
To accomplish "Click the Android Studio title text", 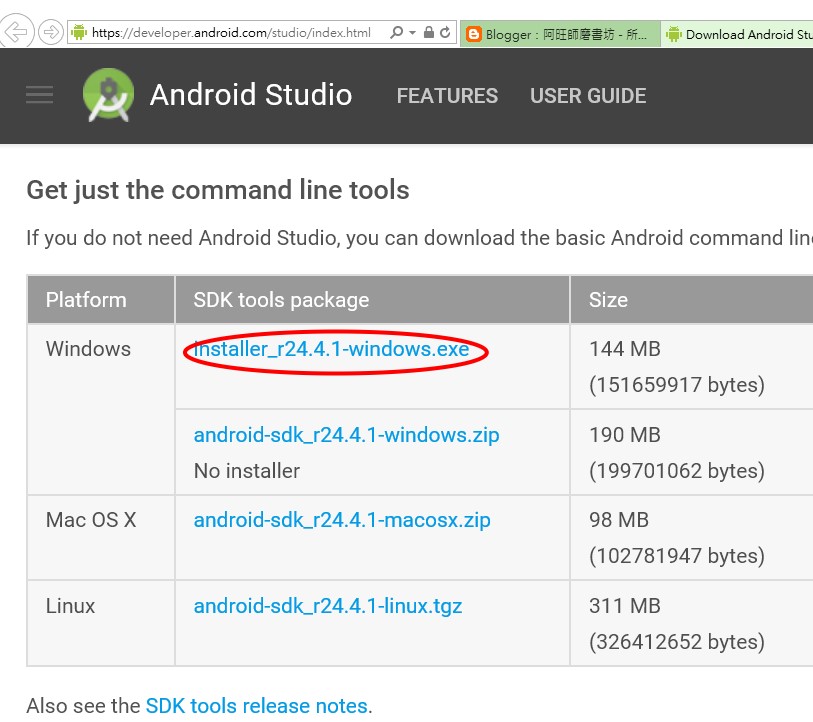I will pyautogui.click(x=251, y=95).
